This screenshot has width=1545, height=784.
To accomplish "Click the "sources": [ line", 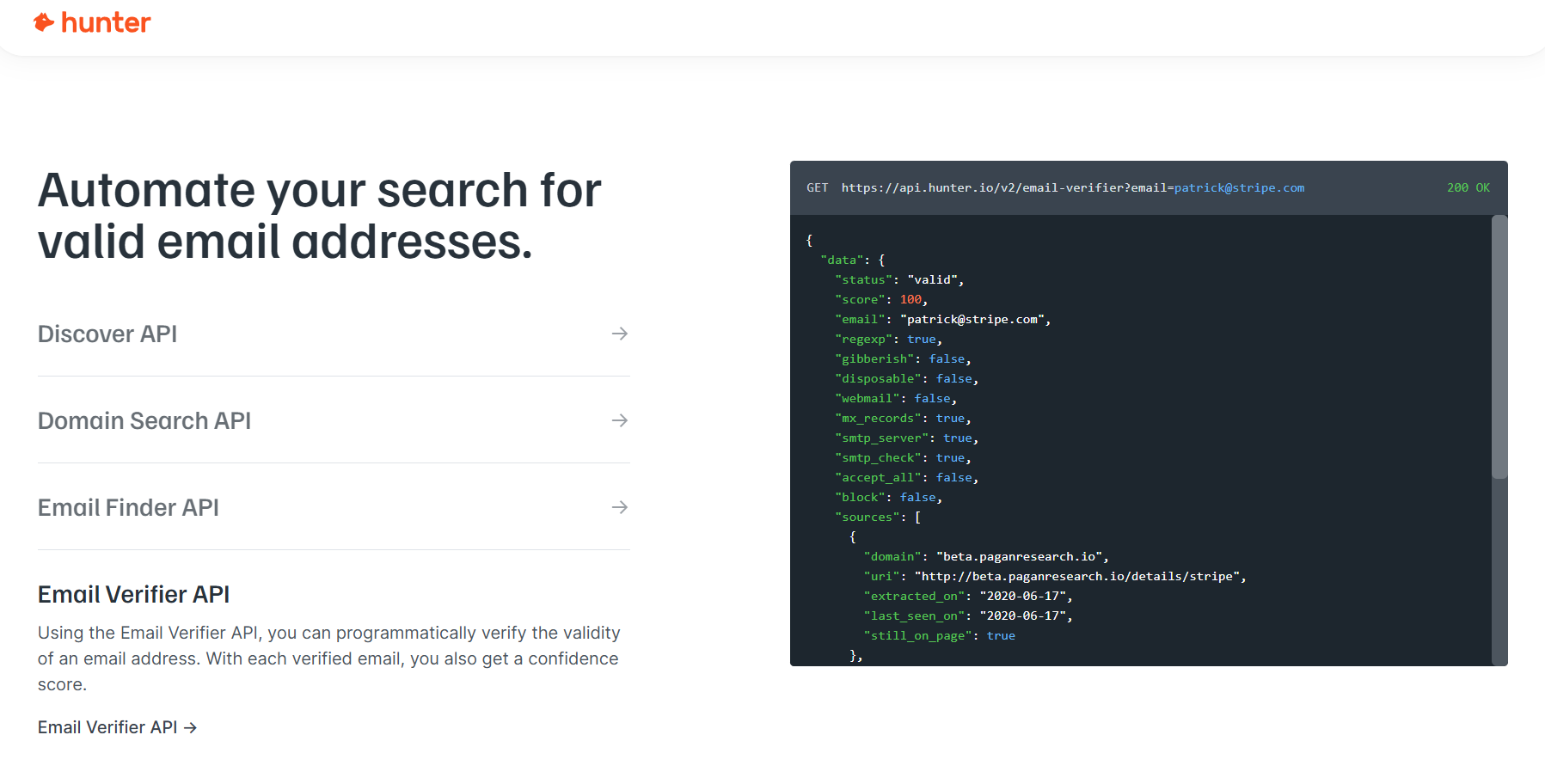I will [x=878, y=517].
